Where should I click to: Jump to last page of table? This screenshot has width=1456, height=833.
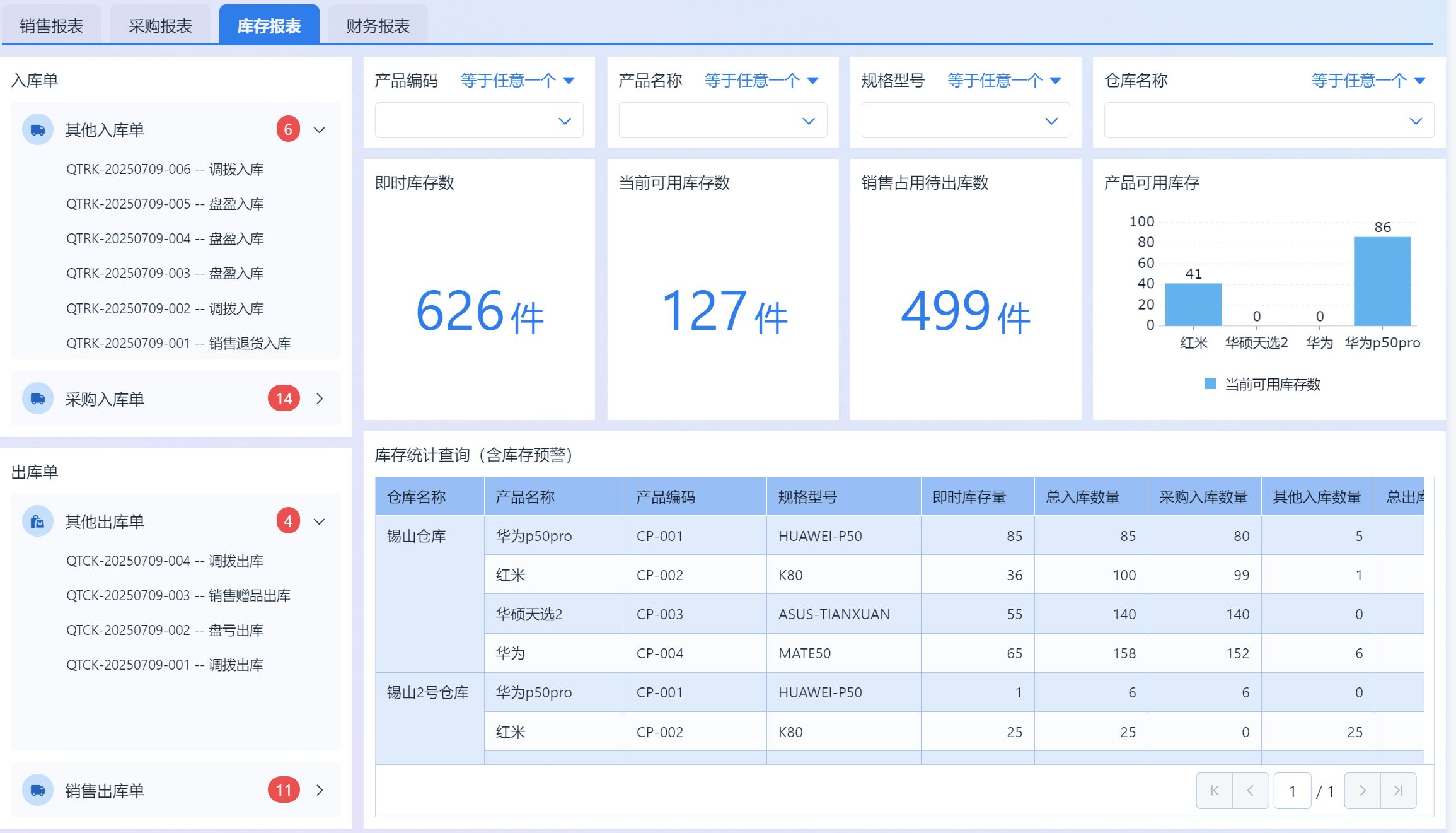click(1398, 791)
